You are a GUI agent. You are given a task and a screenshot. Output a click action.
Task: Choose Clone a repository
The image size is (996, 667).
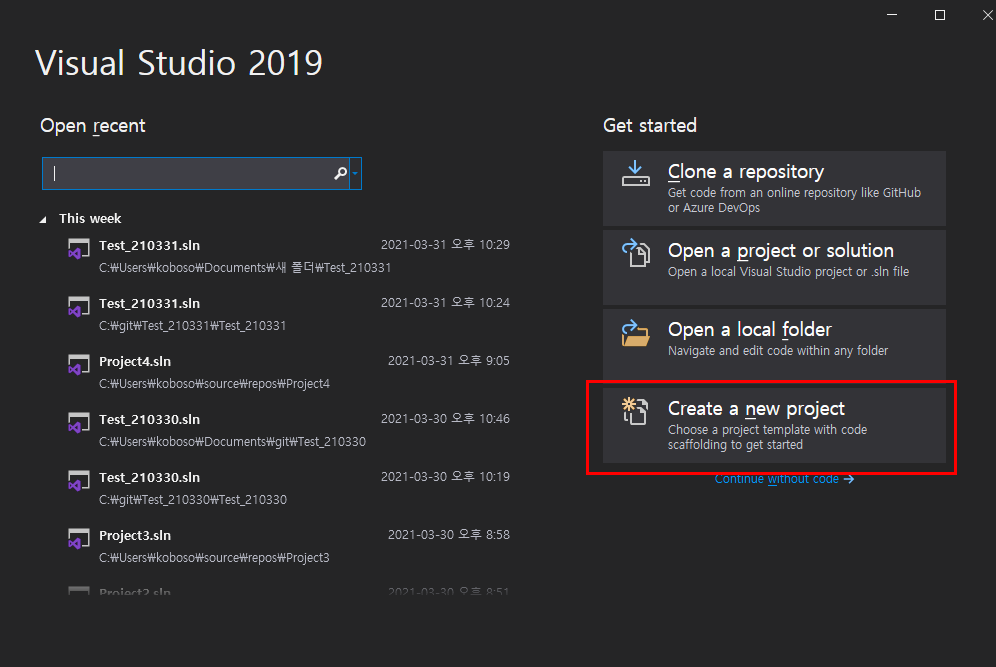click(774, 189)
